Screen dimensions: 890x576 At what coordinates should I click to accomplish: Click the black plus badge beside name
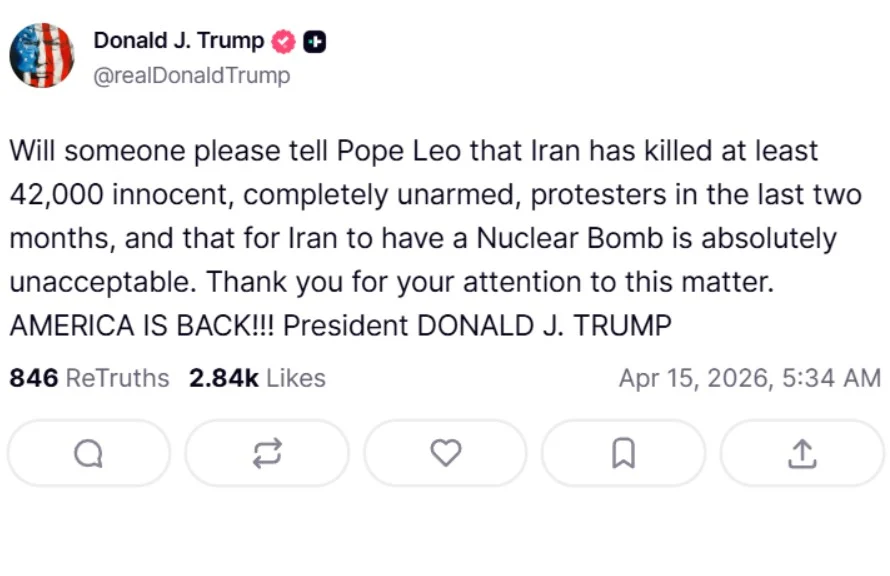point(315,42)
